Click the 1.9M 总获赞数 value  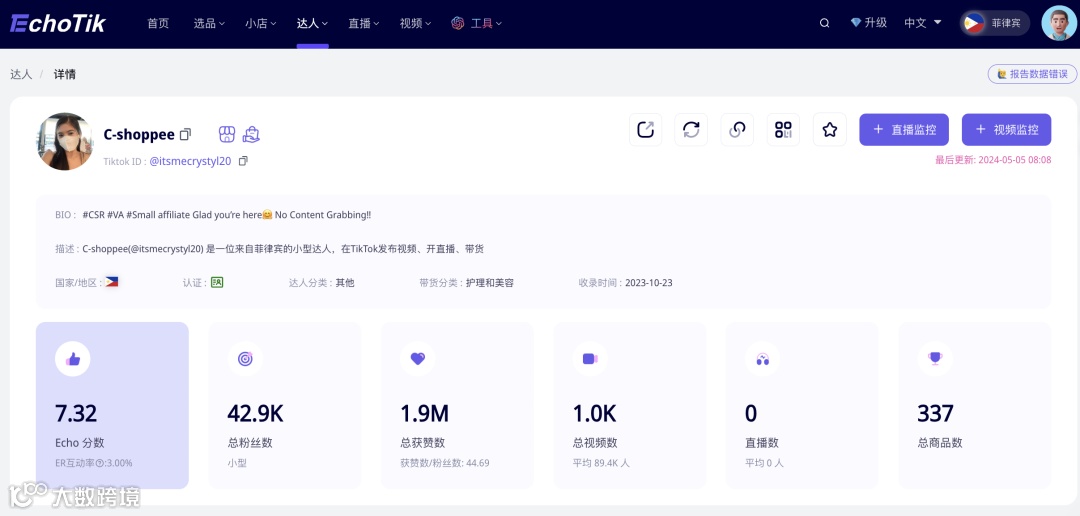point(424,413)
